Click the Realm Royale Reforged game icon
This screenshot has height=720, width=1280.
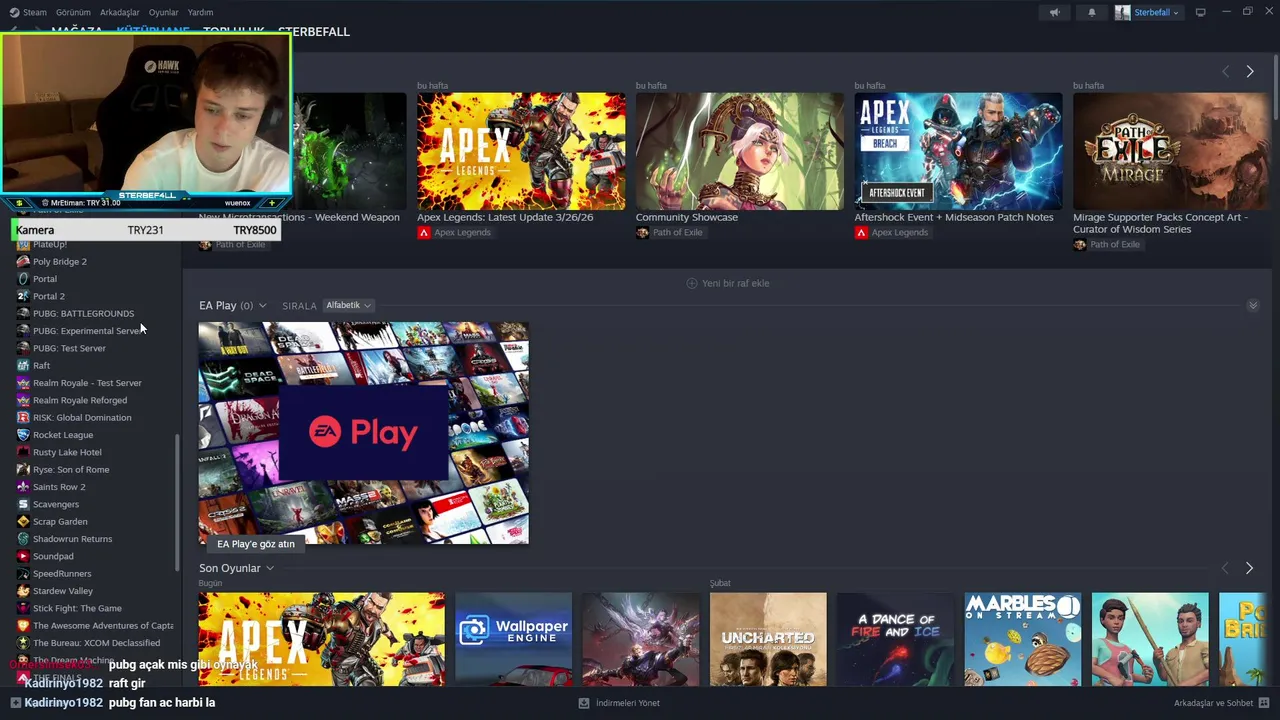(23, 400)
